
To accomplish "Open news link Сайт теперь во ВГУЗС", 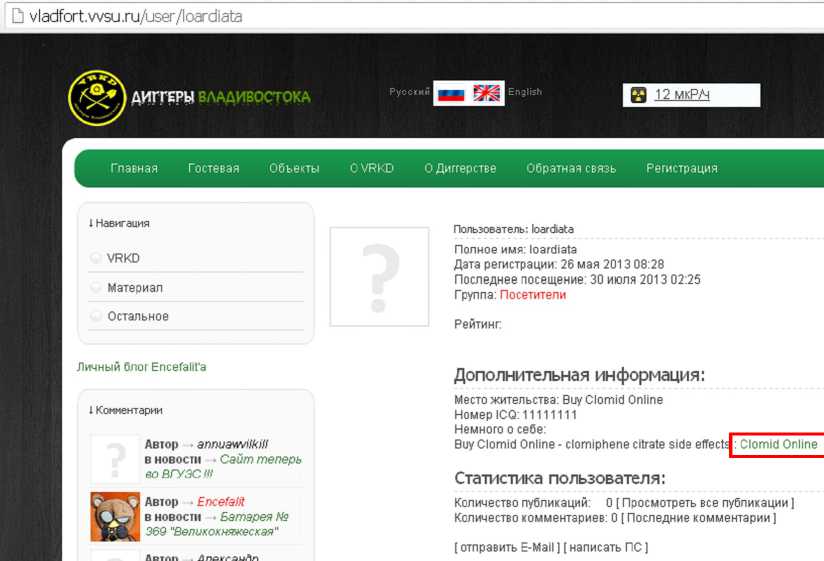I will click(223, 466).
